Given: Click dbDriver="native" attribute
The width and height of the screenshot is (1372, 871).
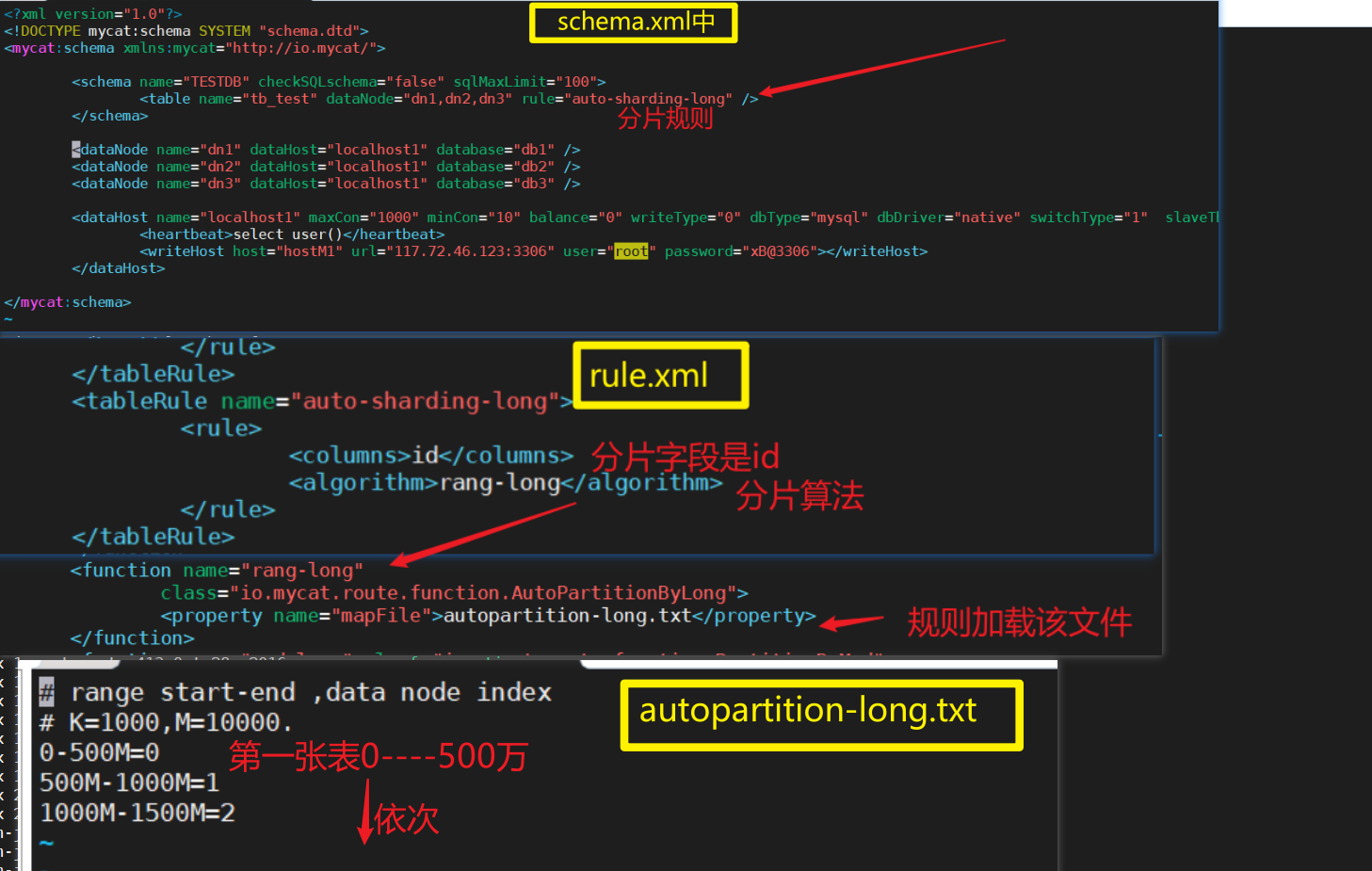Looking at the screenshot, I should 948,218.
